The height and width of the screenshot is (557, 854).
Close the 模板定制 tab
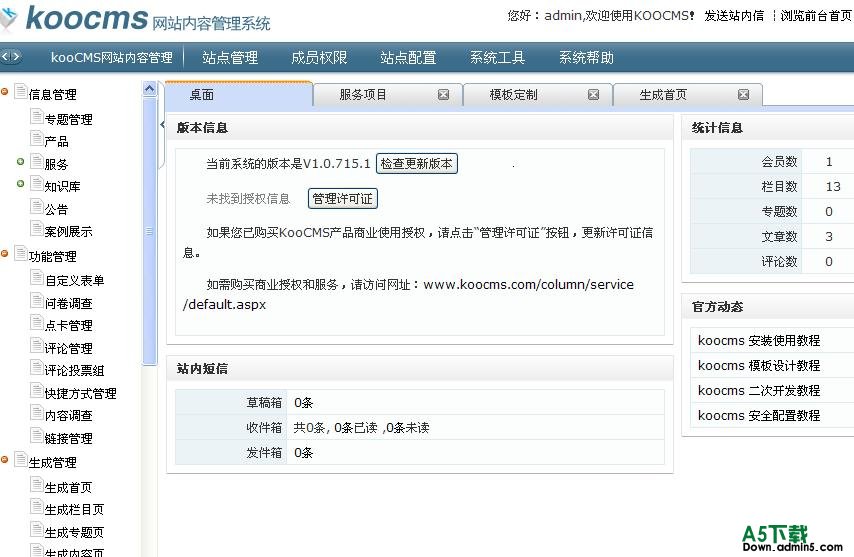(593, 95)
